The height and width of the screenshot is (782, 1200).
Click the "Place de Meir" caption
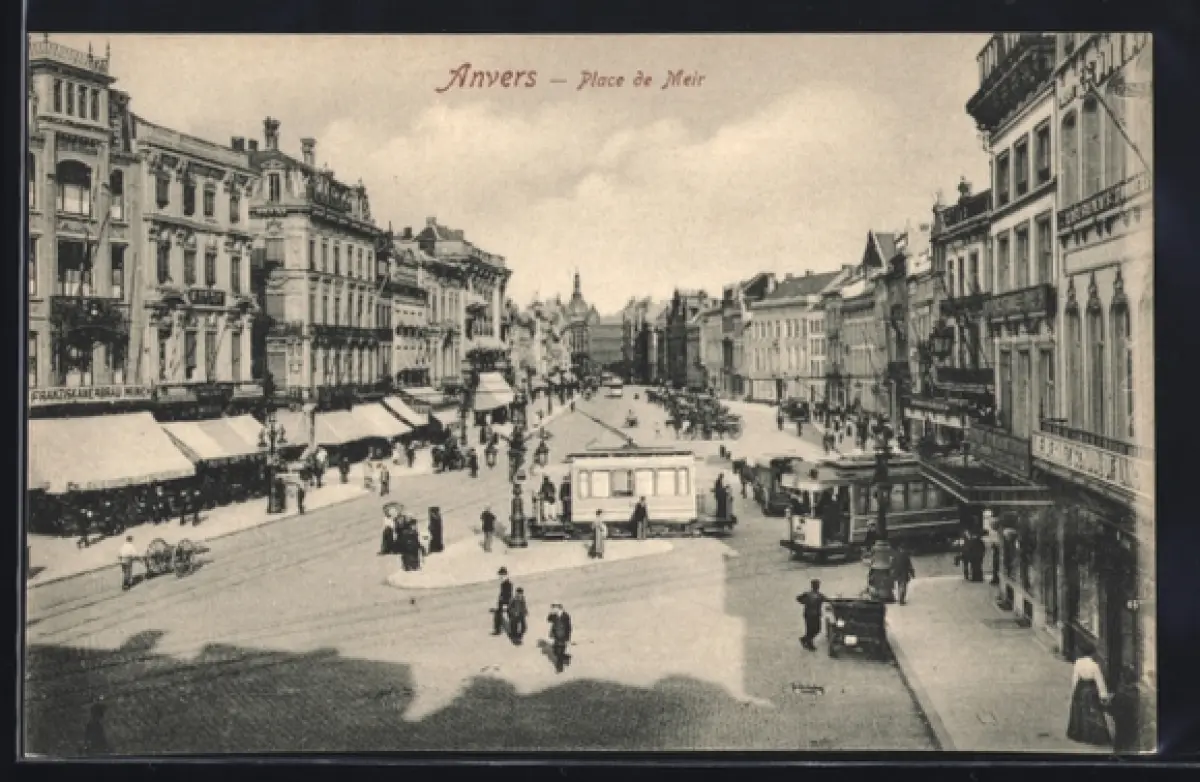(x=640, y=80)
